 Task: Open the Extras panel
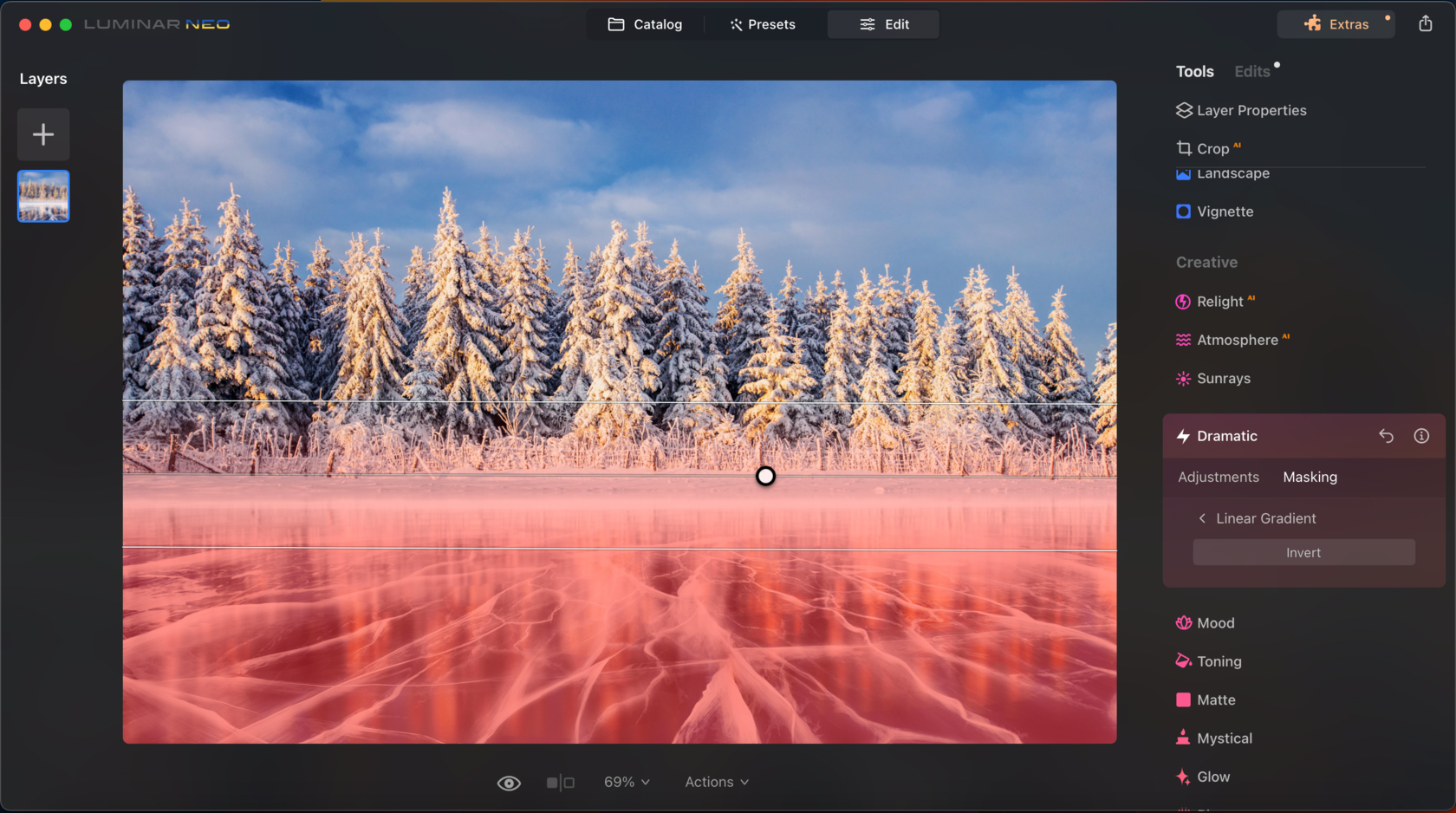click(1336, 23)
